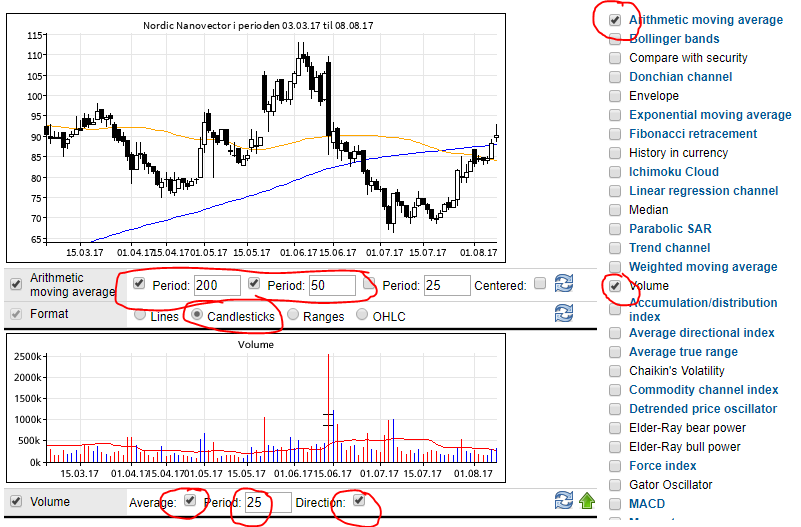
Task: Click the refresh icon in Format row
Action: click(x=564, y=314)
